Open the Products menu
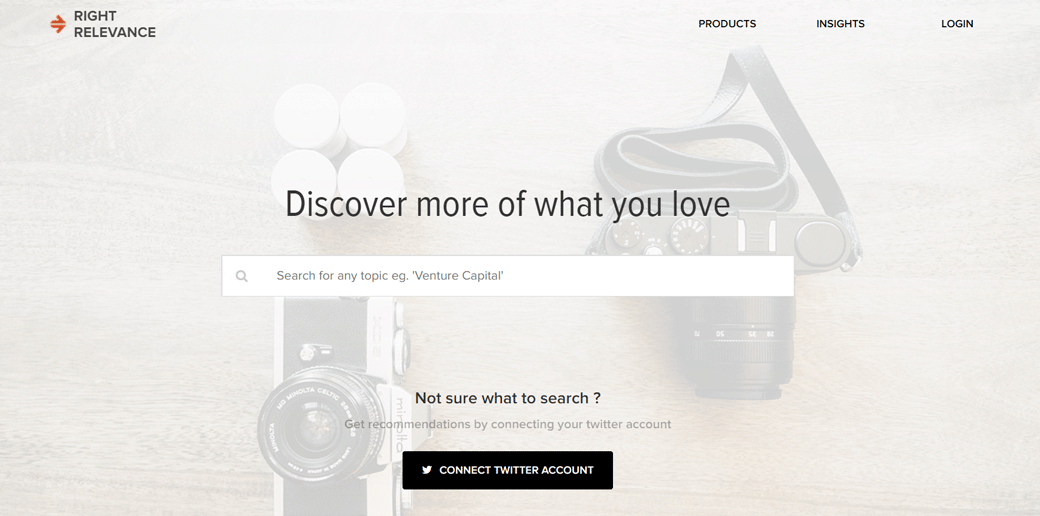 click(x=727, y=24)
